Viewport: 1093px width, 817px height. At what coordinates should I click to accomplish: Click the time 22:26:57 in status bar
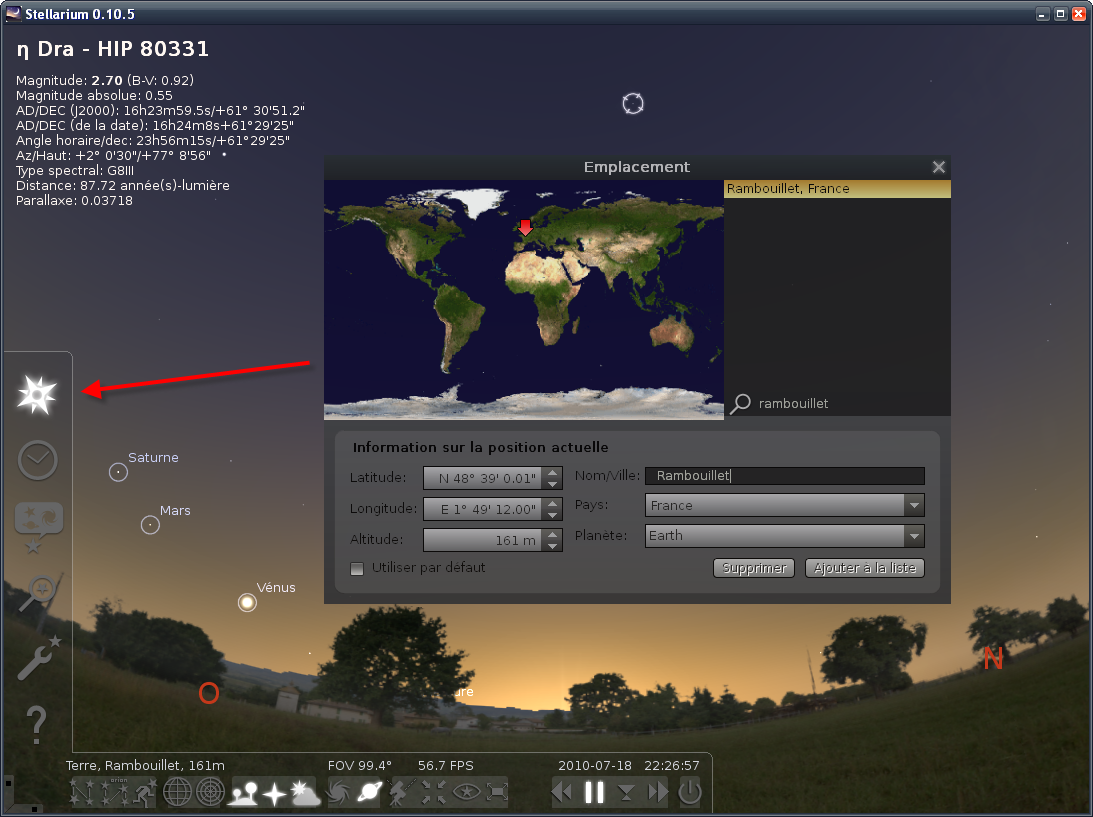[672, 765]
